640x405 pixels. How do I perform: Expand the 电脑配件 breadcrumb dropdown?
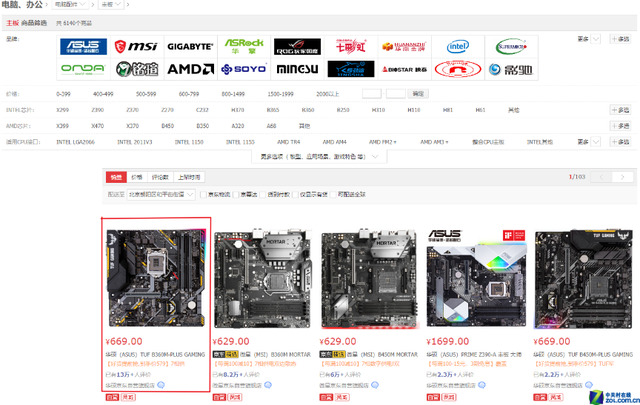(x=70, y=4)
